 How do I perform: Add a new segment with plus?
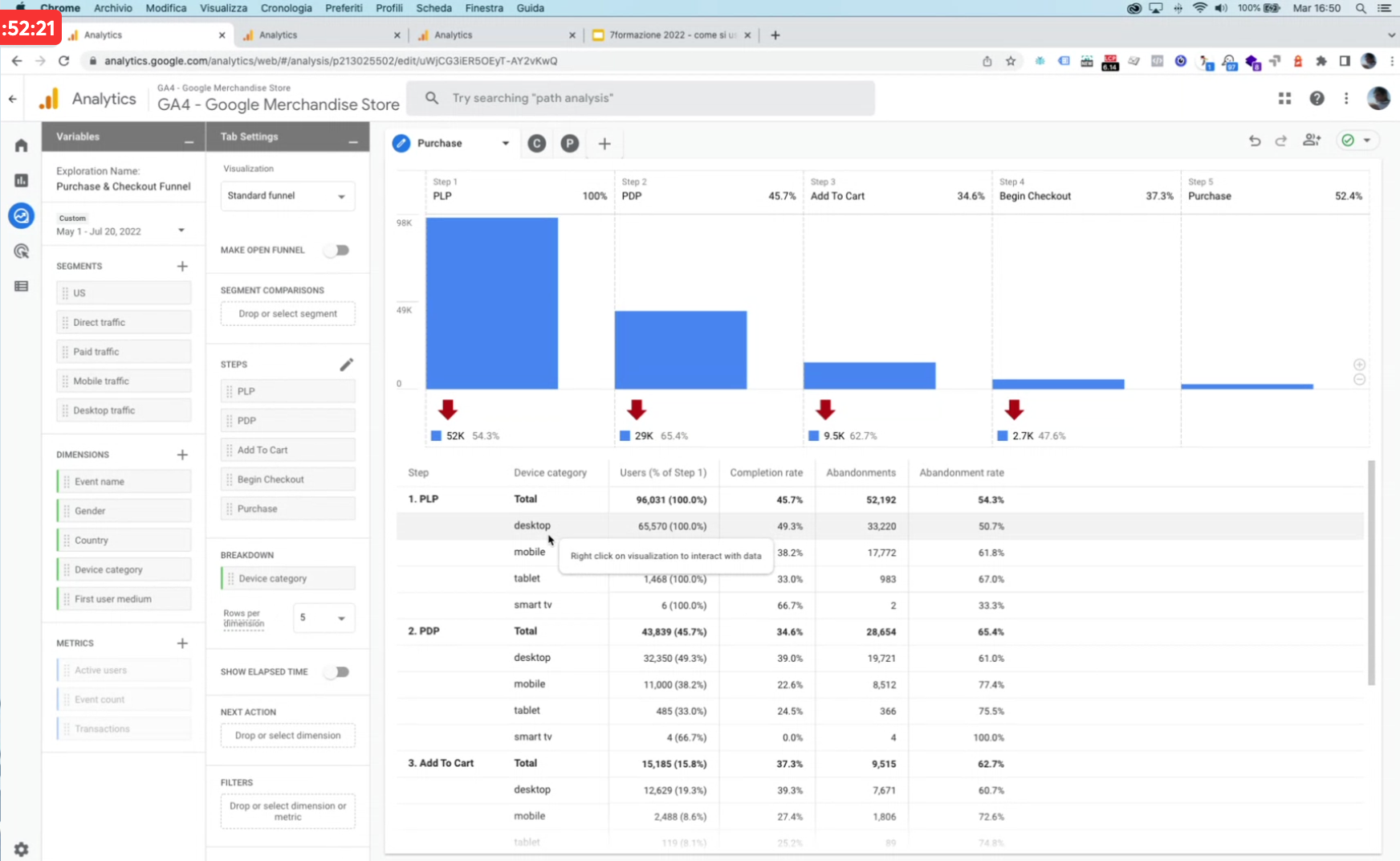pos(182,266)
